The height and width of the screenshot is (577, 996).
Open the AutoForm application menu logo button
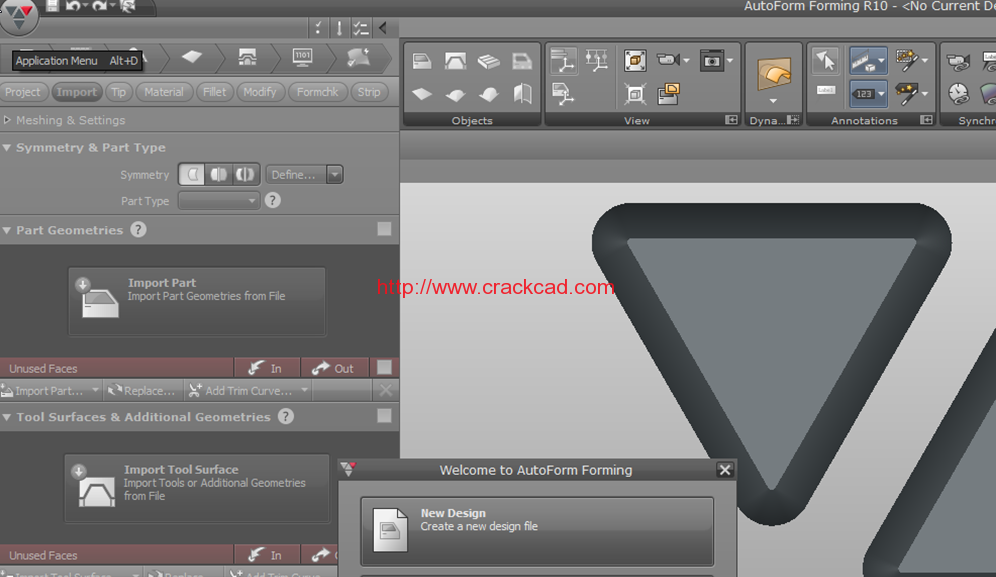pos(18,15)
